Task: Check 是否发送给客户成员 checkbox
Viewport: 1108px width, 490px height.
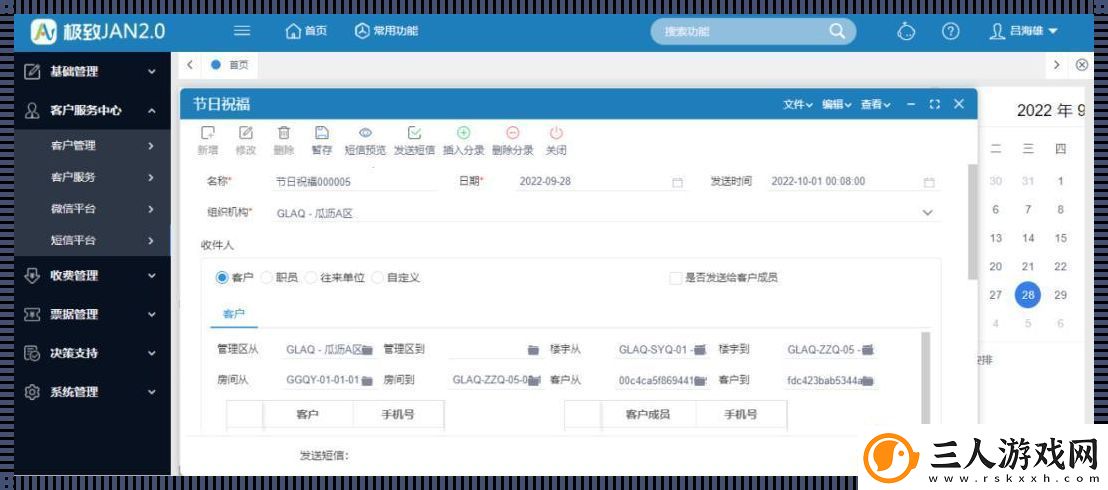Action: pyautogui.click(x=675, y=278)
